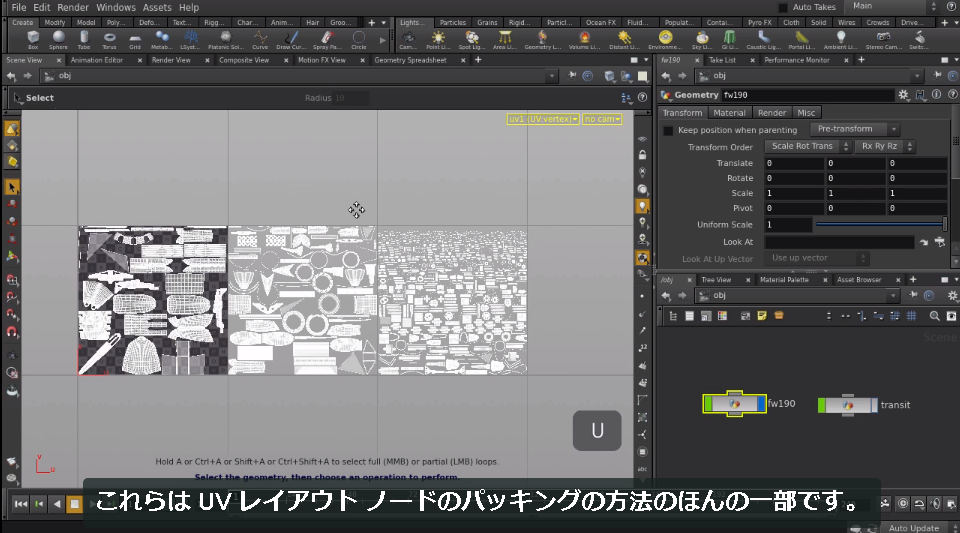This screenshot has height=533, width=960.
Task: Expand the scene view obj path dropdown
Action: (552, 76)
